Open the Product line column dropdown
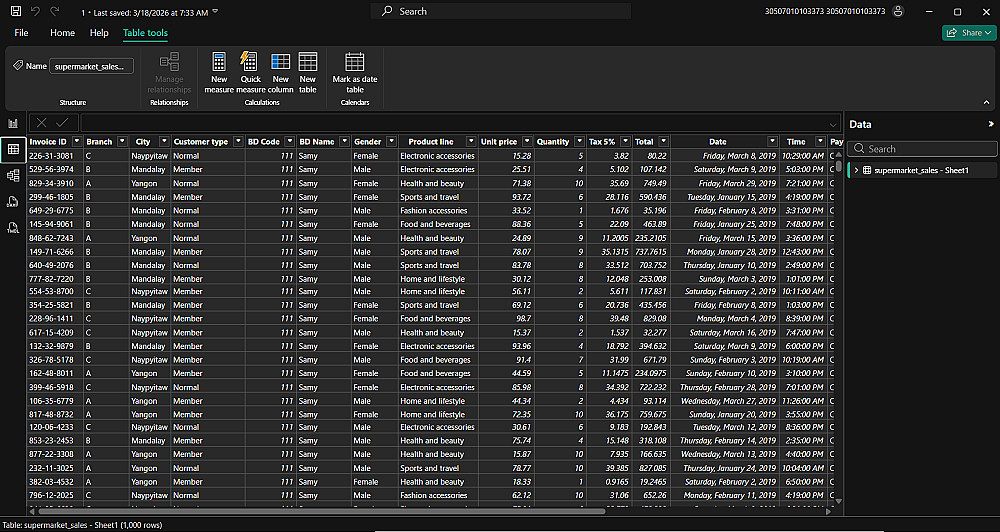Screen dimensions: 1000x532 471,142
